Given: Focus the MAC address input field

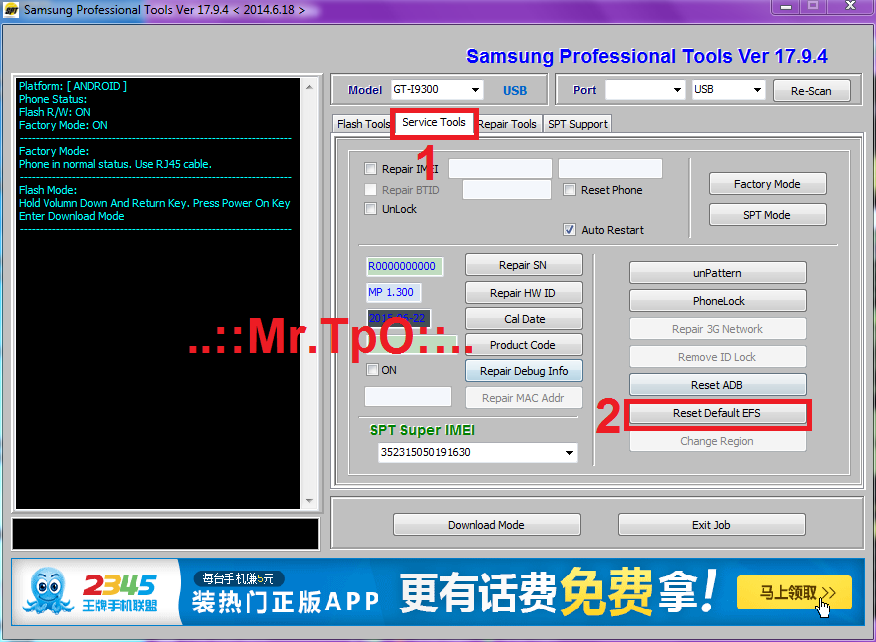Looking at the screenshot, I should pos(407,397).
